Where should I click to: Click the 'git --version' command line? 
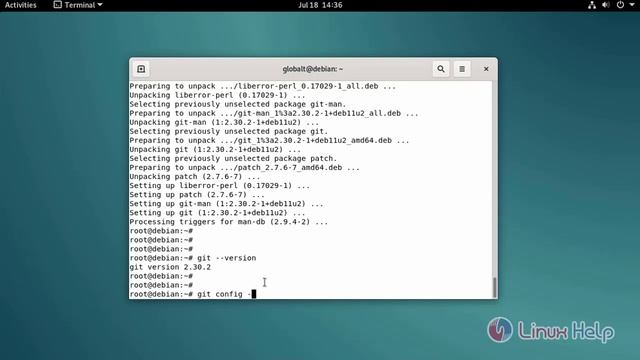coord(193,258)
